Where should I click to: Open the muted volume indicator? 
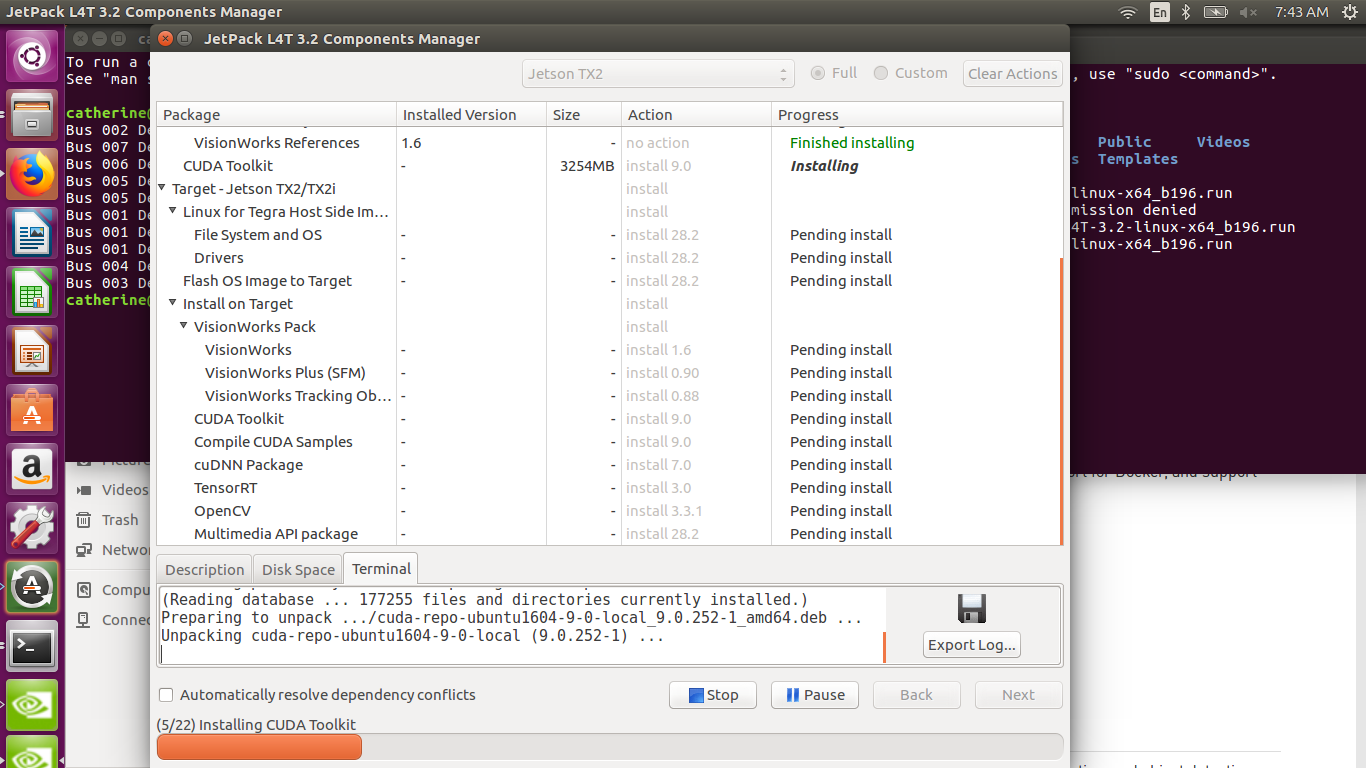1248,12
